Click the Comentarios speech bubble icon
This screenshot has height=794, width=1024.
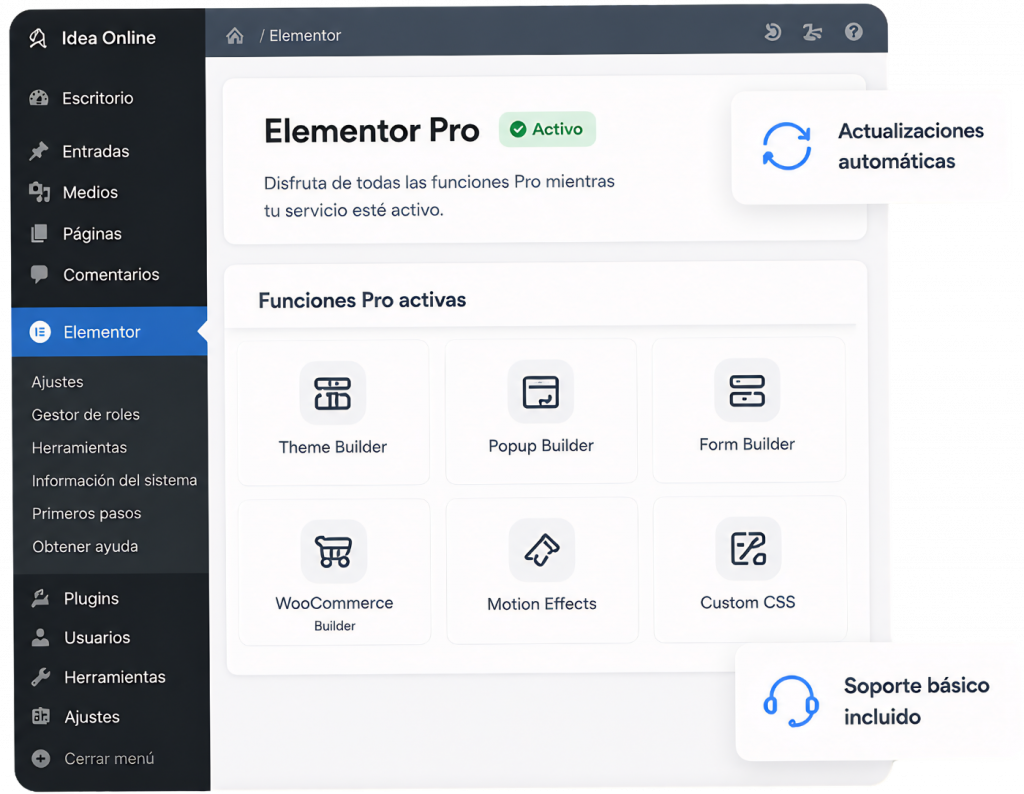point(39,274)
